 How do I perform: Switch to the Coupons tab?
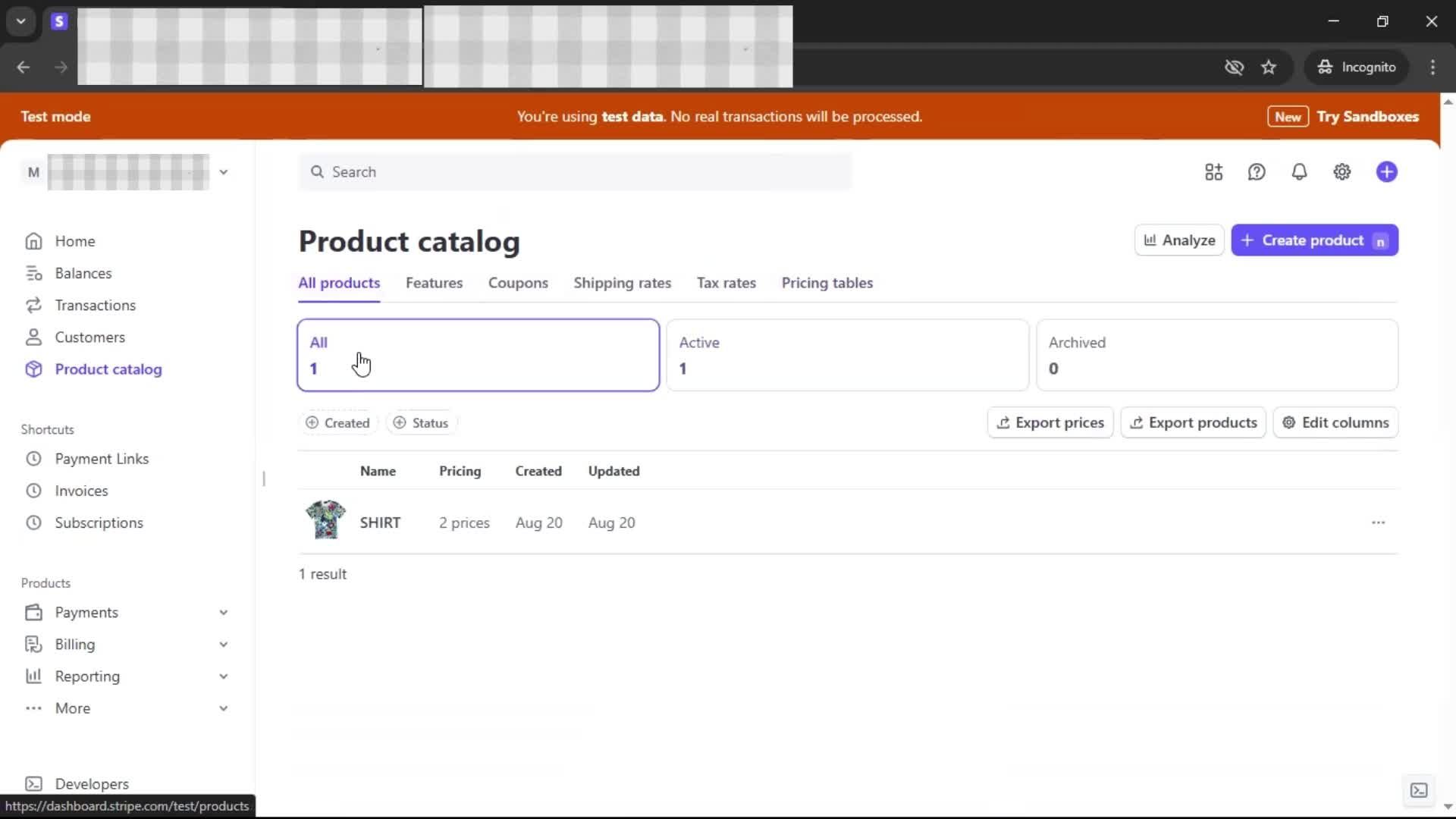pyautogui.click(x=518, y=283)
